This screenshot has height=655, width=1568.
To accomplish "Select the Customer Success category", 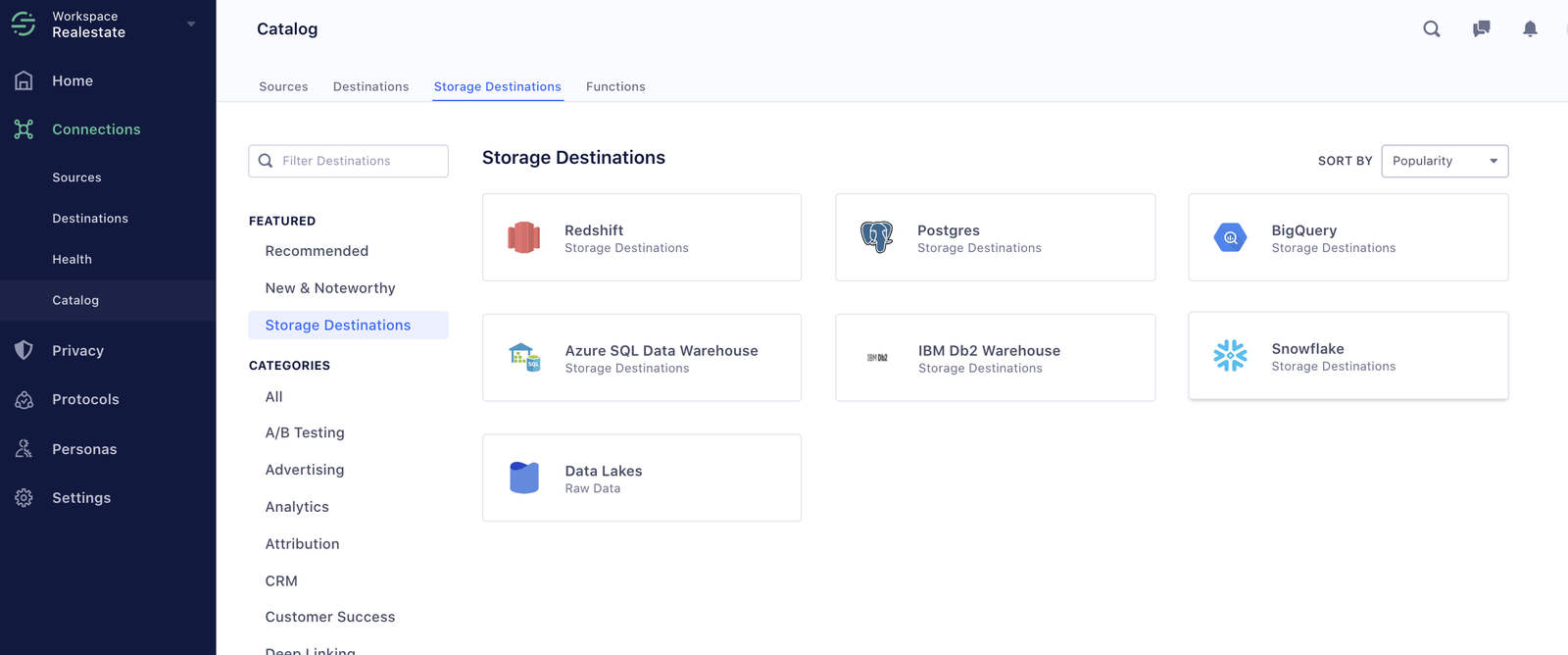I will coord(330,617).
